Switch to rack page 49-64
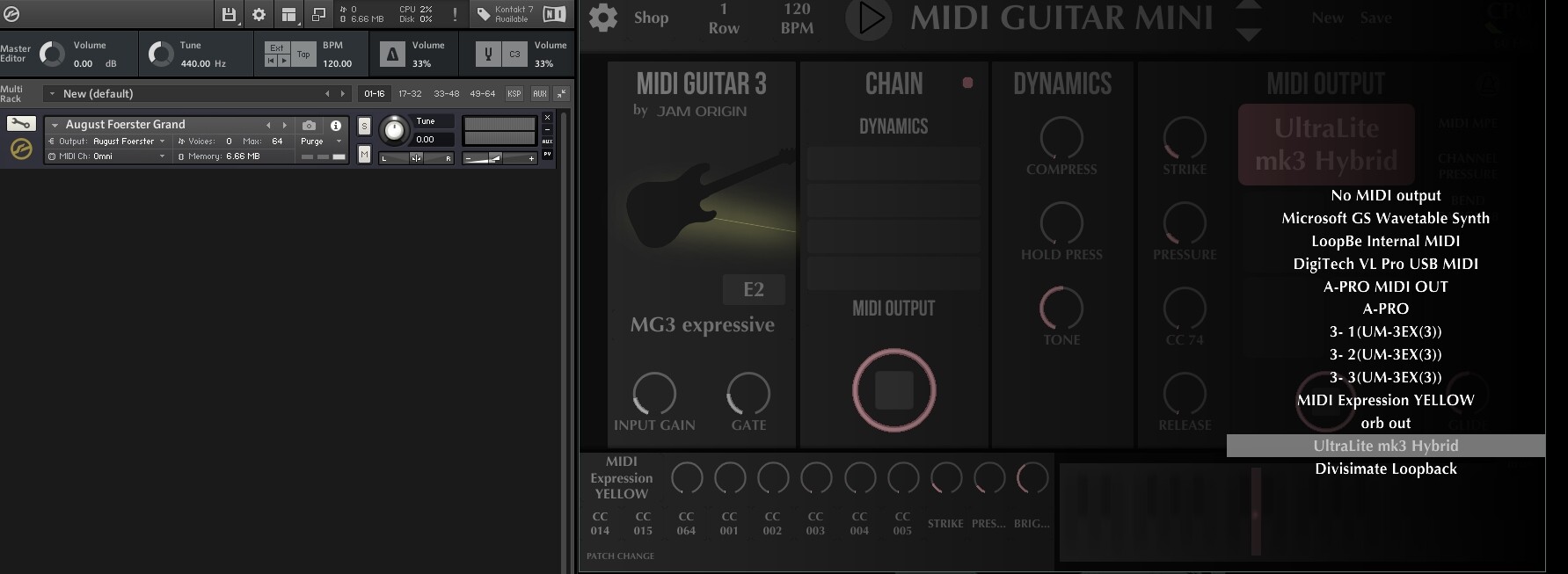Screen dimensions: 1568x574 pyautogui.click(x=482, y=93)
